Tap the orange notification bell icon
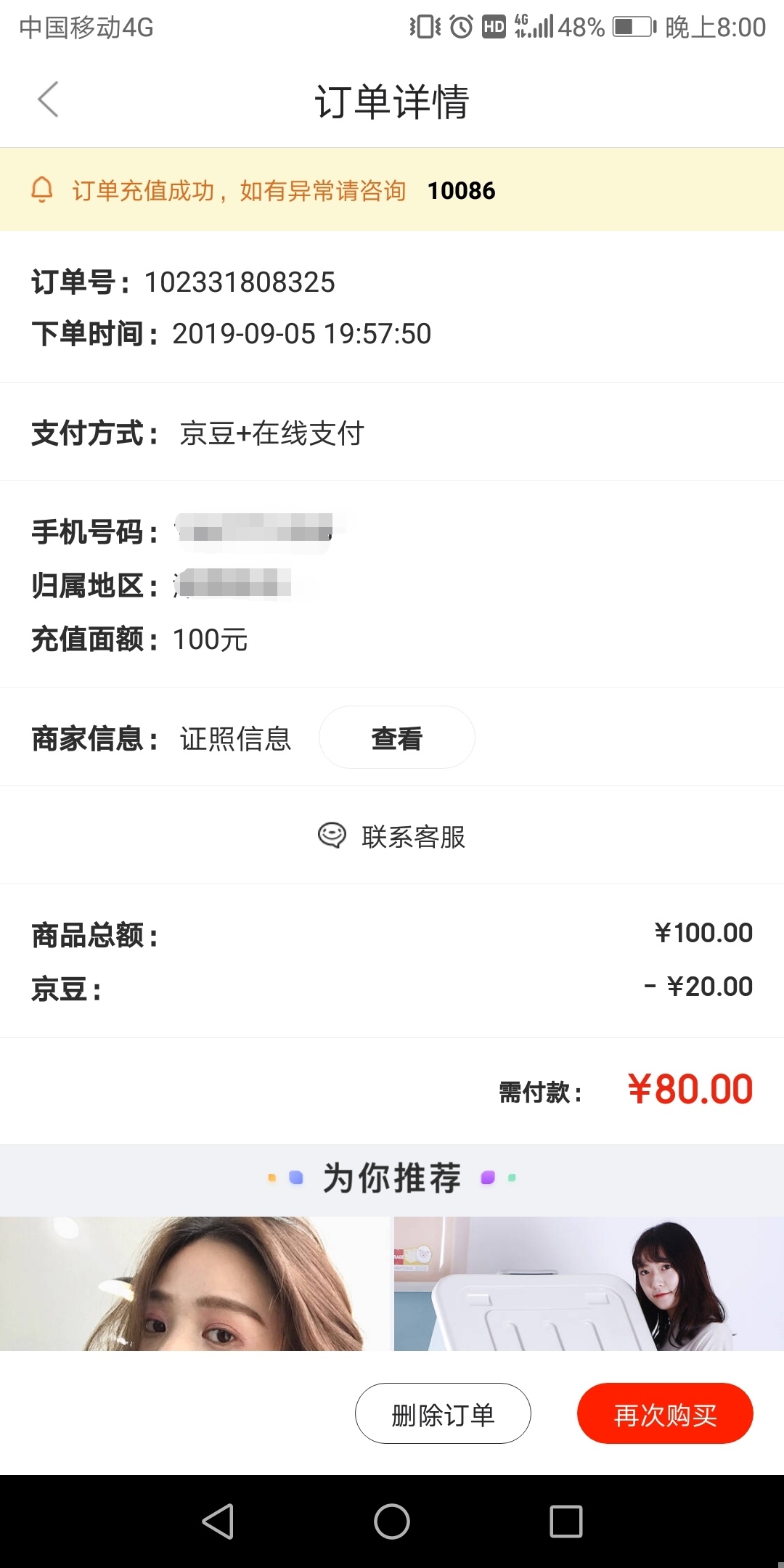 point(42,189)
